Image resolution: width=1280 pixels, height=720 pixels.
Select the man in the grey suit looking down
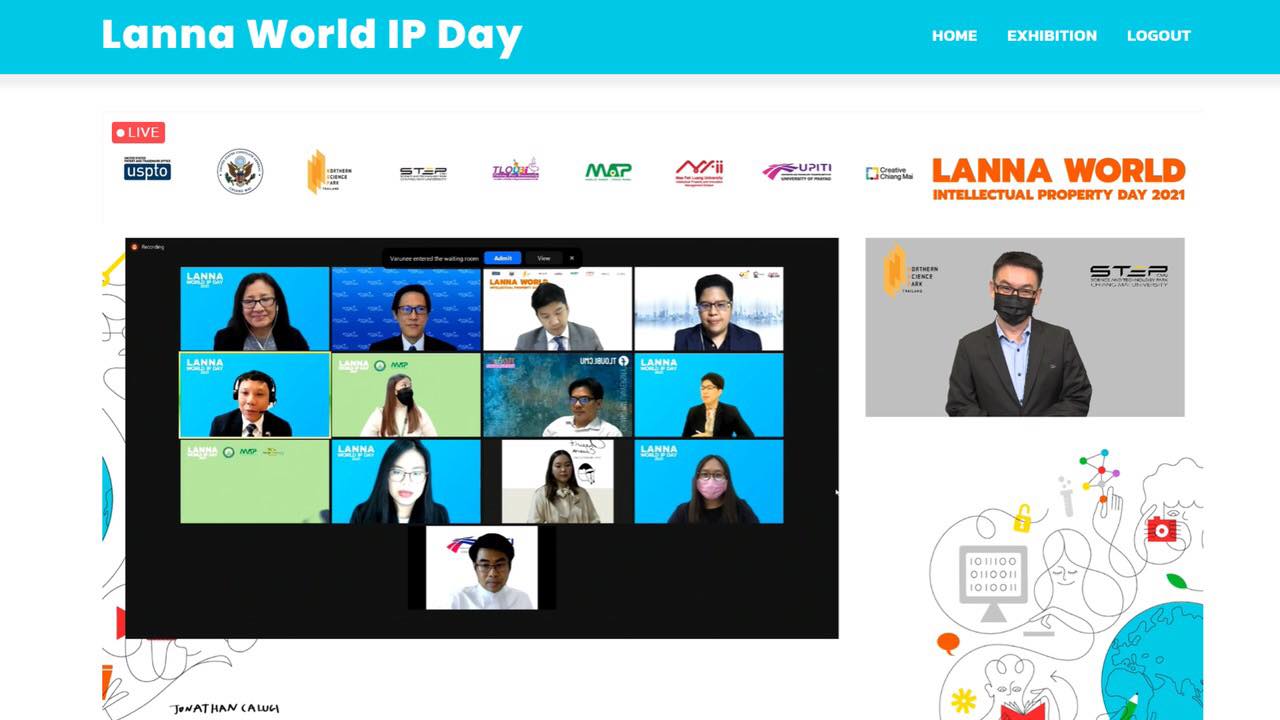click(x=557, y=308)
